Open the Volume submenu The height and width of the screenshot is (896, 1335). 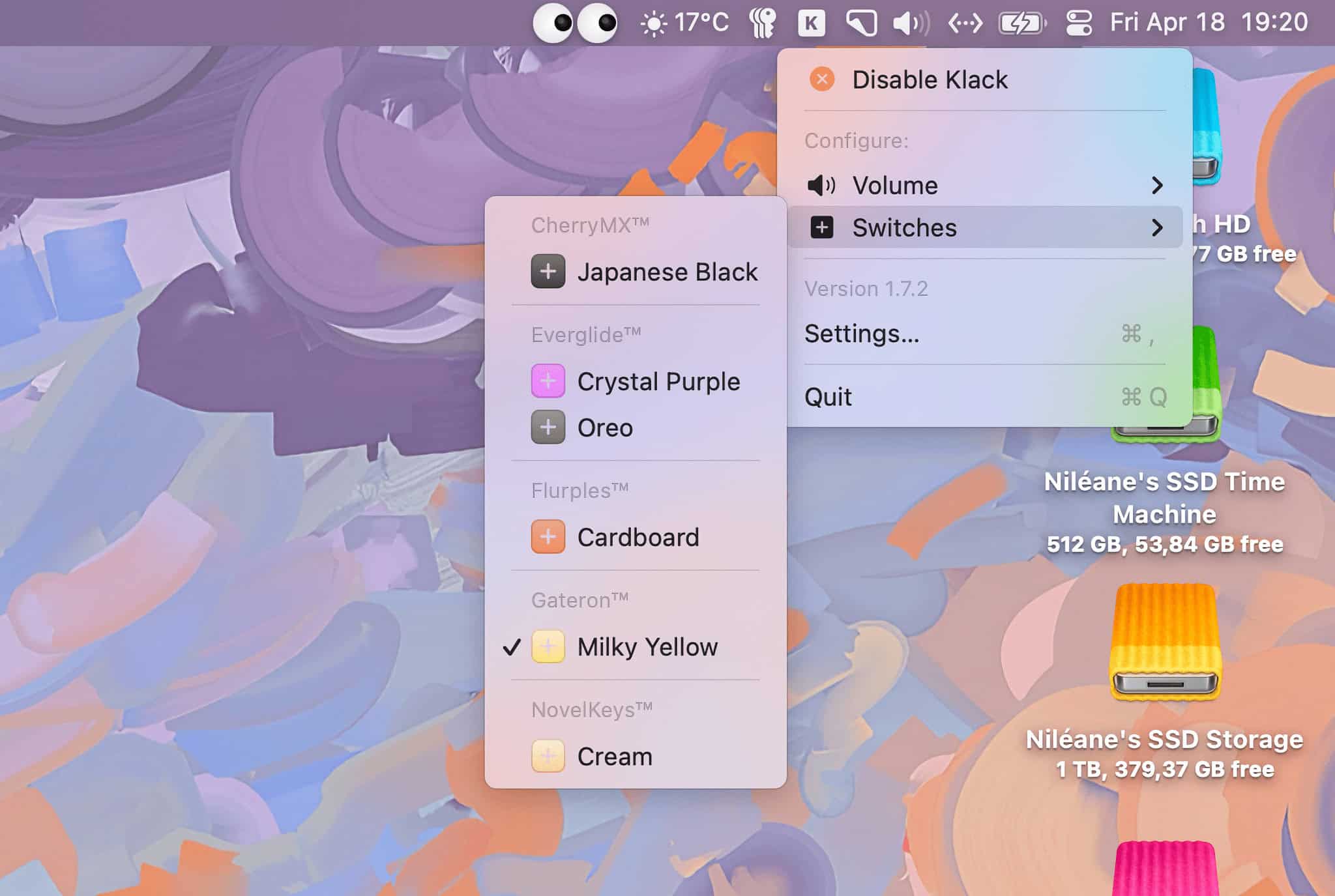click(x=985, y=186)
